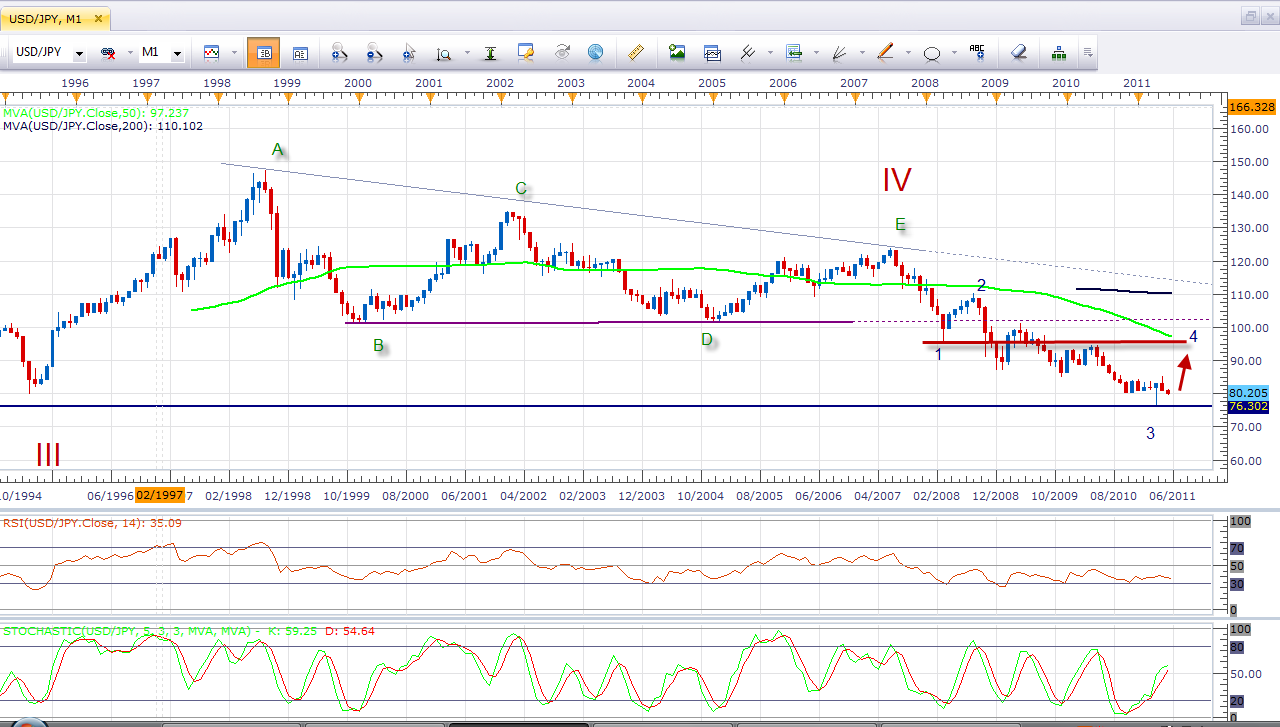
Task: Select the ellipse shape tool
Action: coord(932,53)
